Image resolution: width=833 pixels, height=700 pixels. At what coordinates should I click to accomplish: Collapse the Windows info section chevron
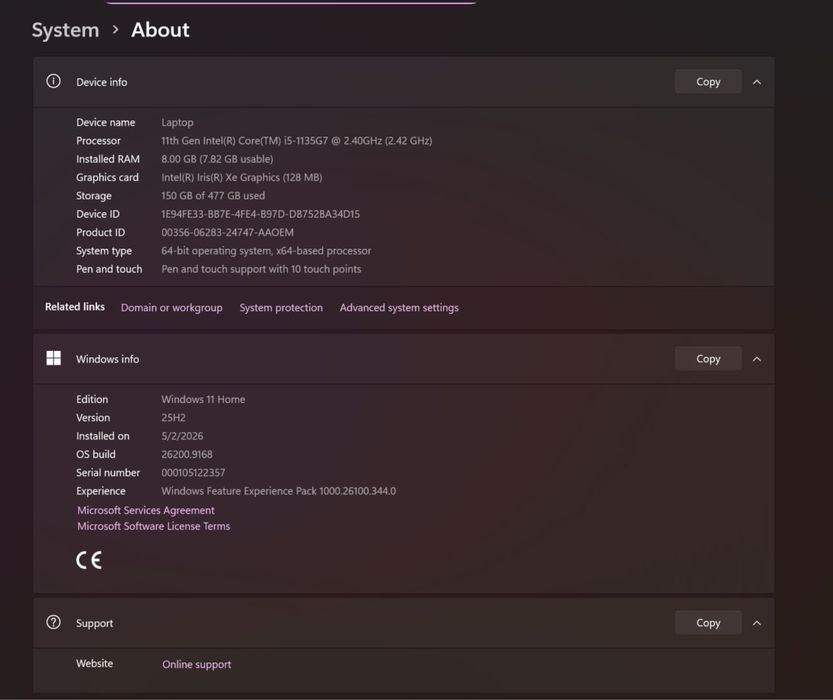click(756, 360)
